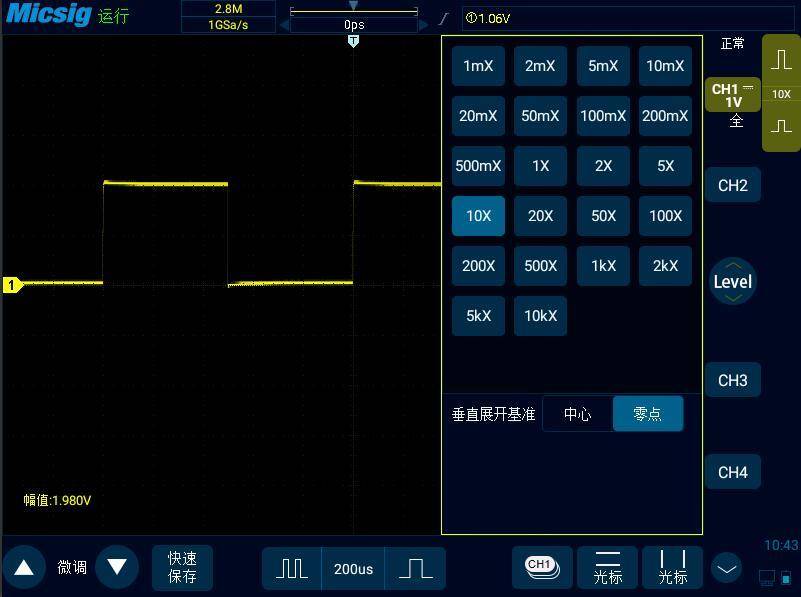The width and height of the screenshot is (801, 597).
Task: Expand the bottom menu chevron
Action: [x=726, y=568]
